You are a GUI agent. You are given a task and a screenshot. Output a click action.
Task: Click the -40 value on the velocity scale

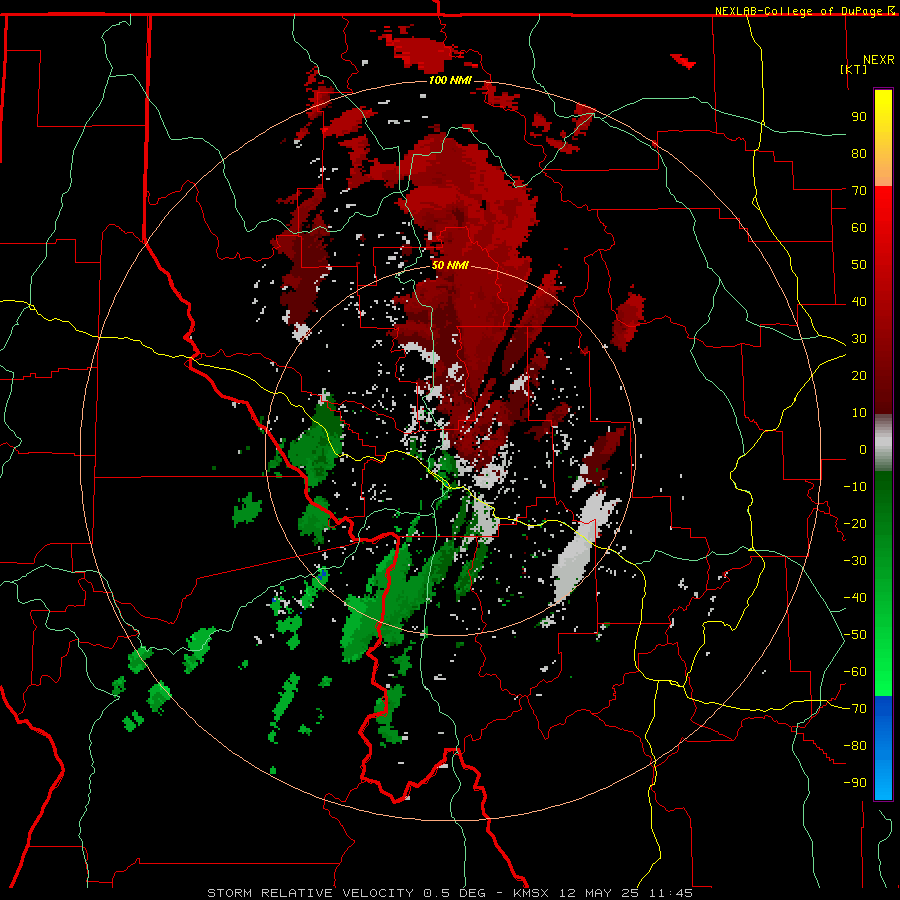pos(855,598)
